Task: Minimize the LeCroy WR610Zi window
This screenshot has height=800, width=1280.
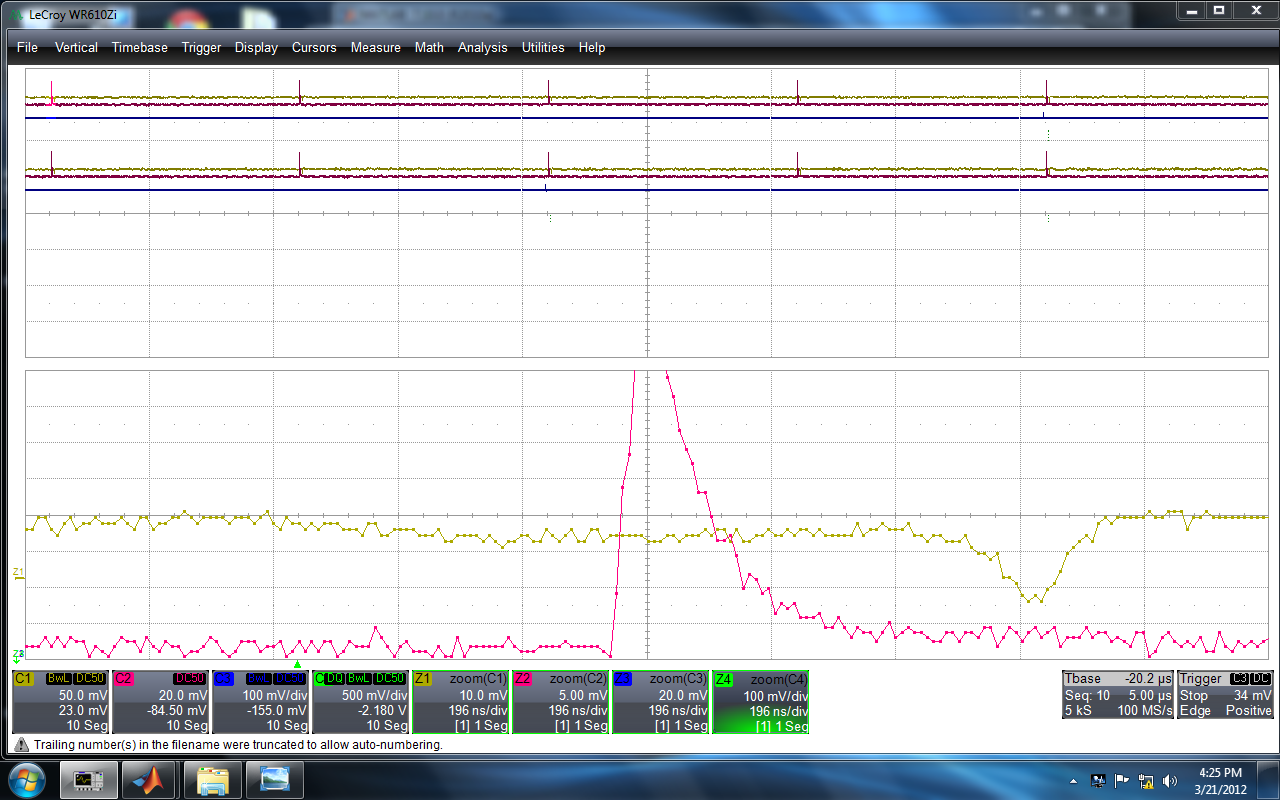Action: 1191,10
